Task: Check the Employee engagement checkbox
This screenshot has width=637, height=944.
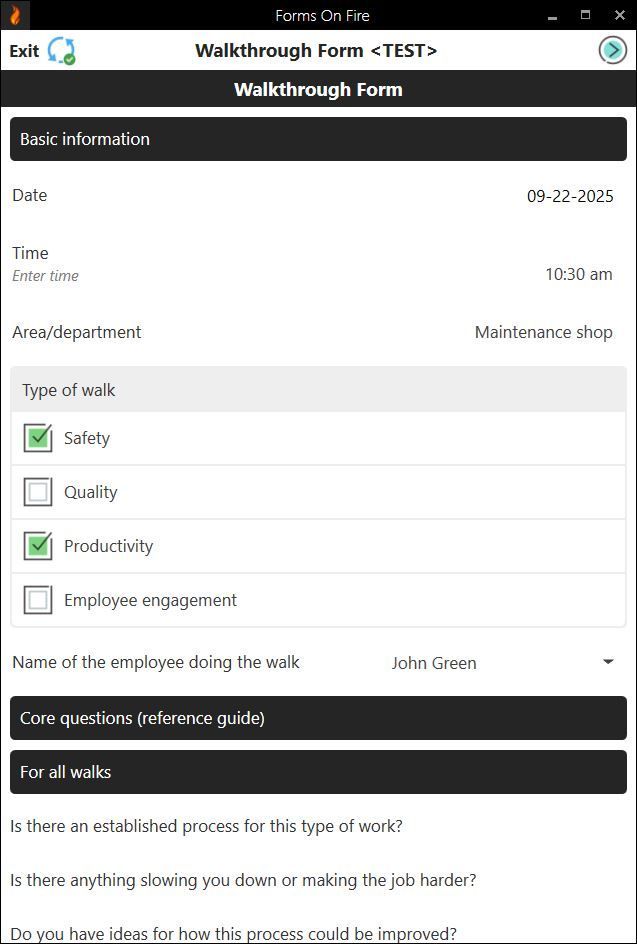Action: coord(38,600)
